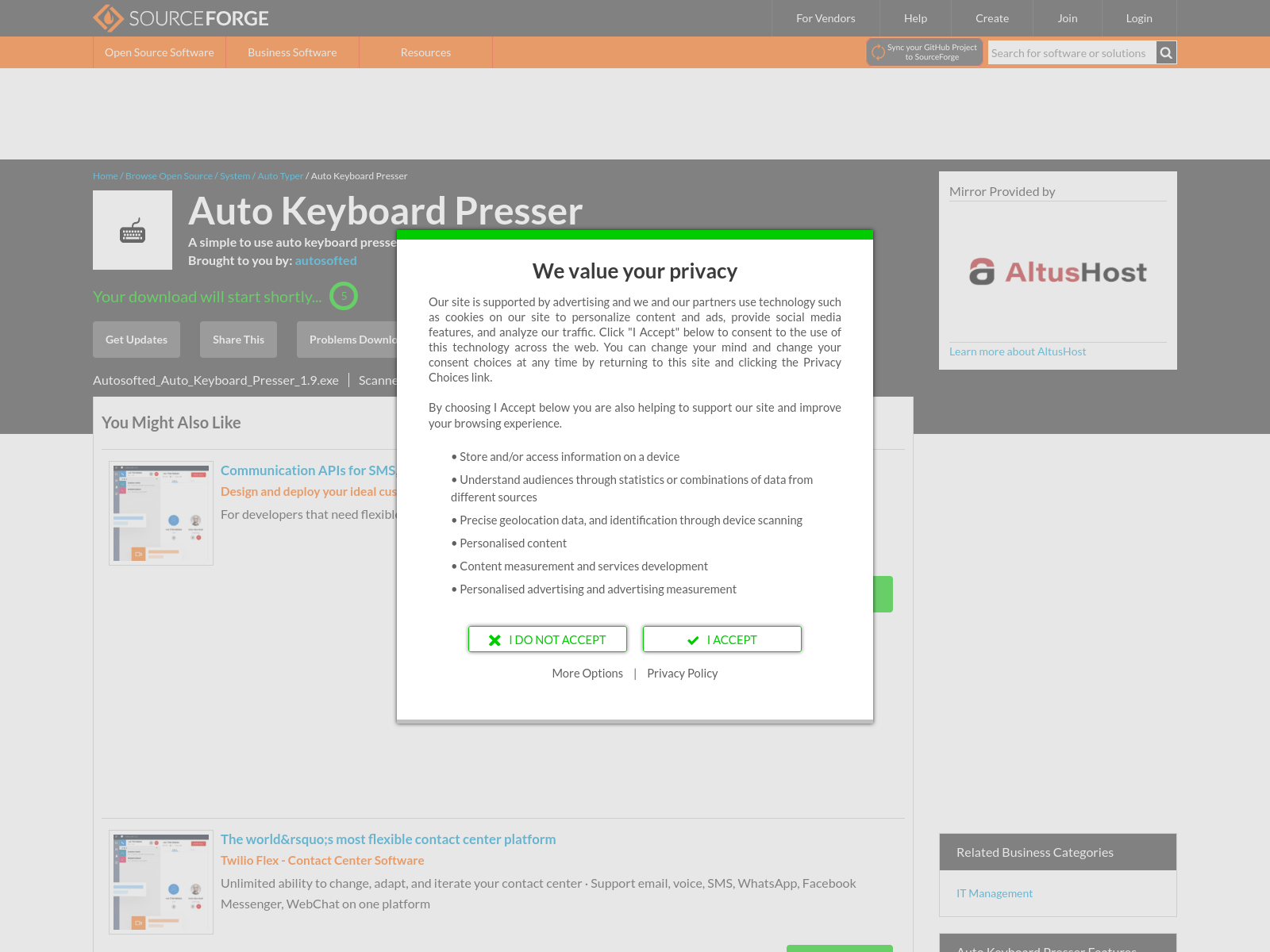Click the Problems Downloading button
1270x952 pixels.
(x=347, y=340)
